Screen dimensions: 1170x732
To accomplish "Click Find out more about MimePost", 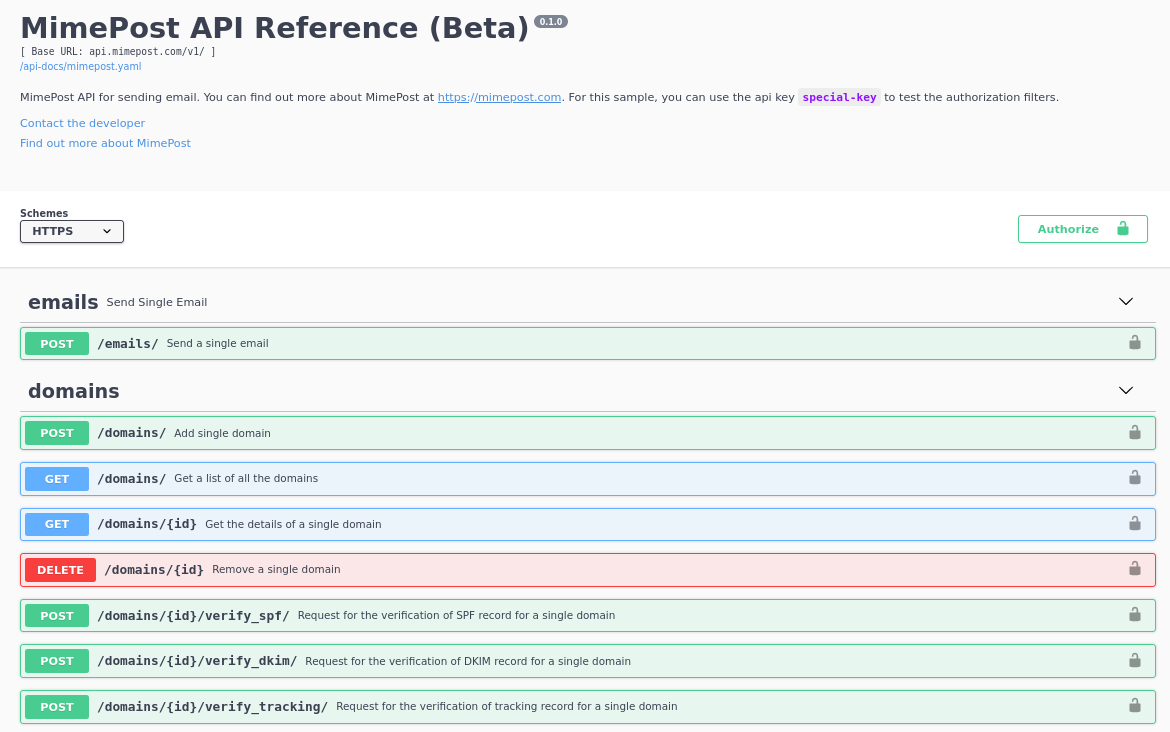I will pyautogui.click(x=105, y=143).
